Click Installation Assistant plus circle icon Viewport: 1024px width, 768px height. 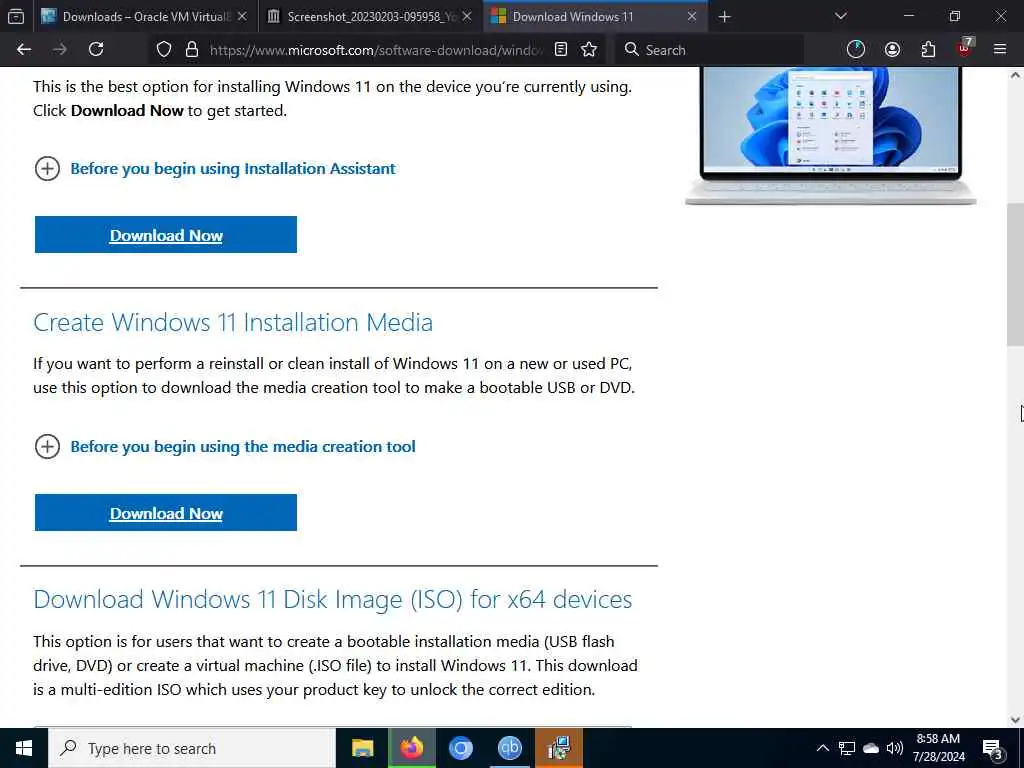click(47, 168)
